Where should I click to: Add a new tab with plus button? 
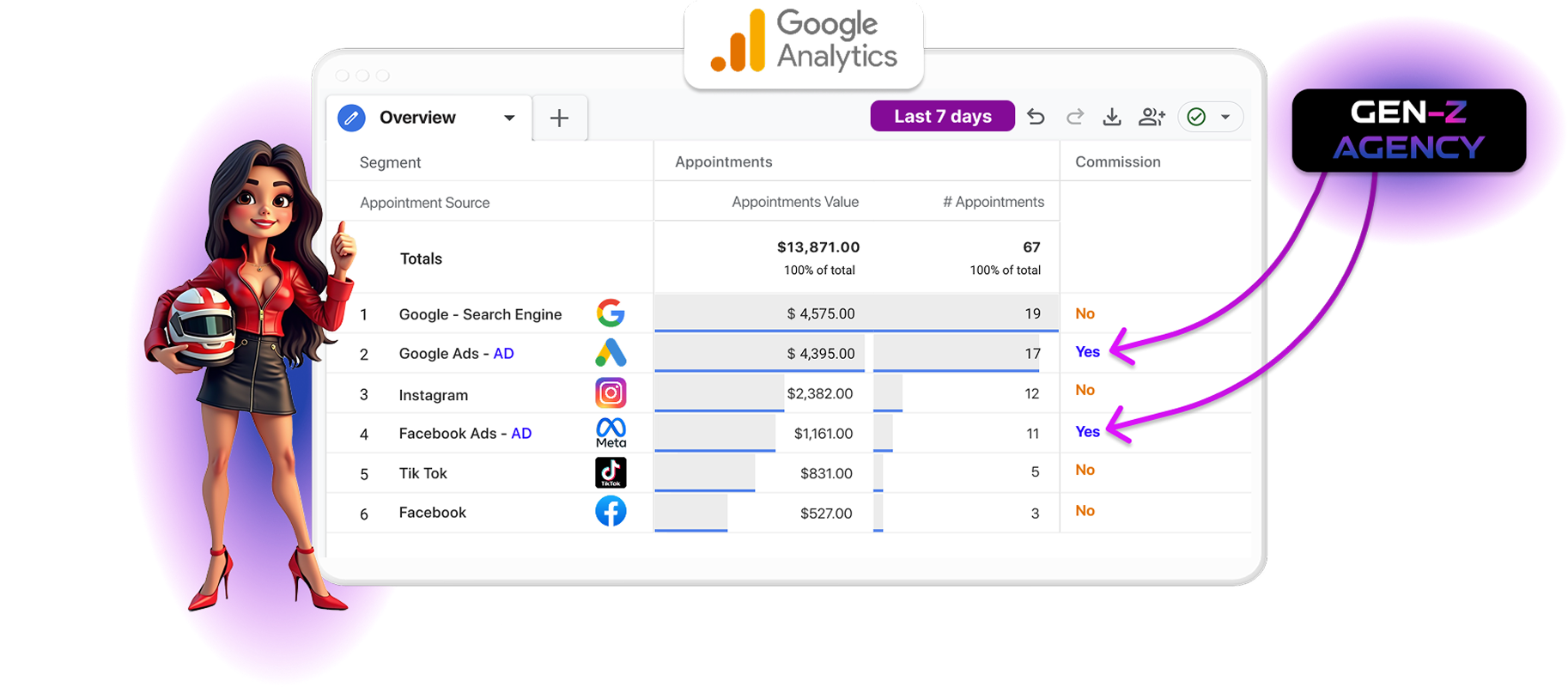pyautogui.click(x=559, y=118)
